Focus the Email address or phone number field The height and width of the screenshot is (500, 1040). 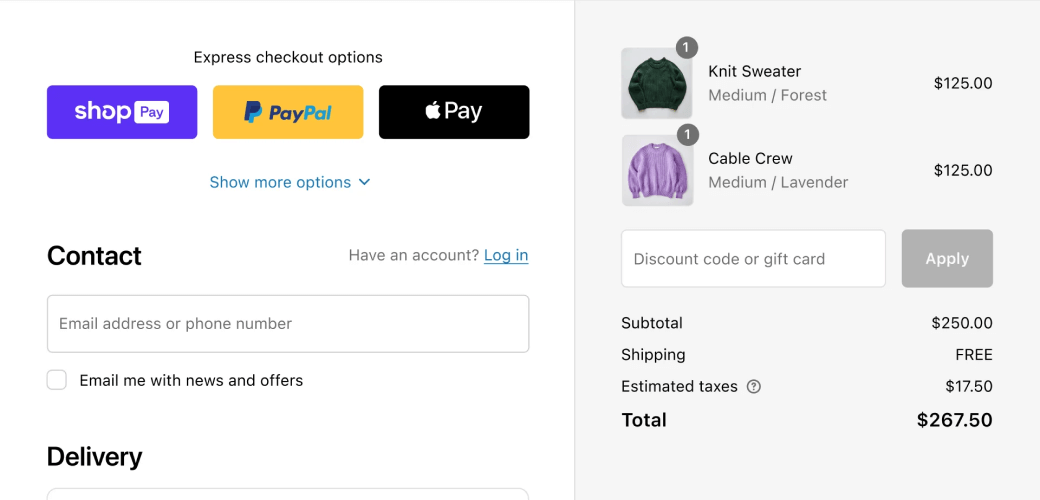pyautogui.click(x=288, y=324)
